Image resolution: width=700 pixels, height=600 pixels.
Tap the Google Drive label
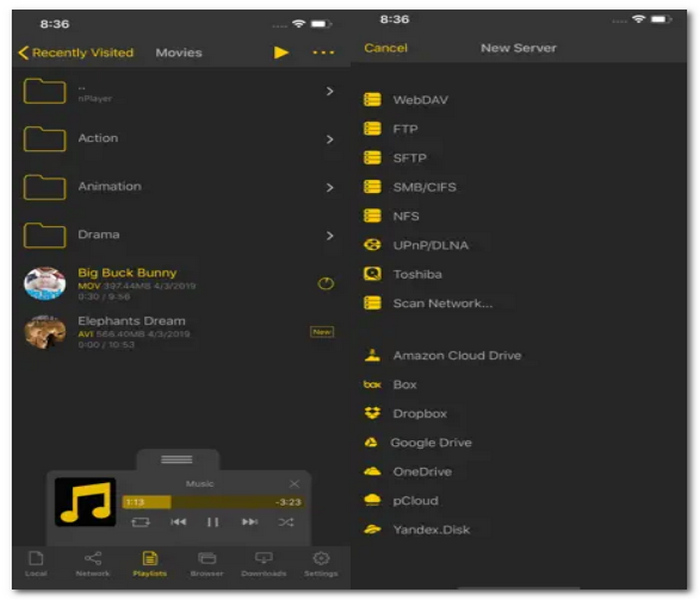(x=431, y=443)
